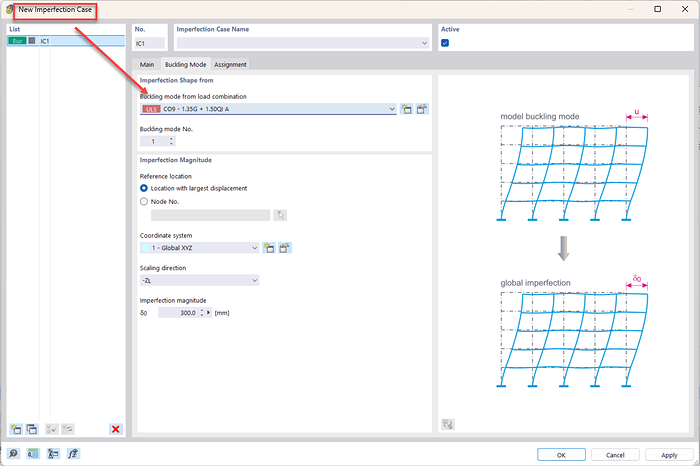Click the third bottom-left dialog toolbar icon
This screenshot has height=466, width=700.
[x=53, y=454]
